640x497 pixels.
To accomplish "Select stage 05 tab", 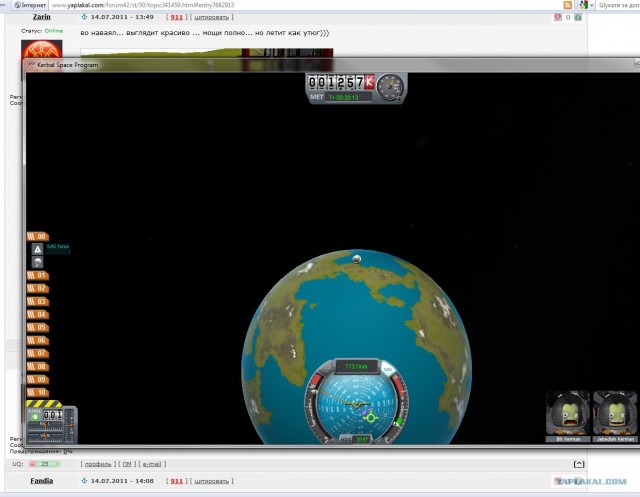I will tap(38, 327).
